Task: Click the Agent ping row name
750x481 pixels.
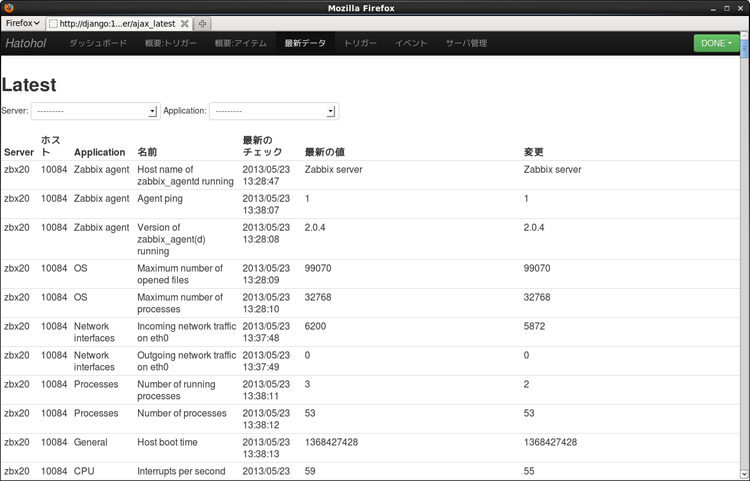Action: click(x=159, y=198)
